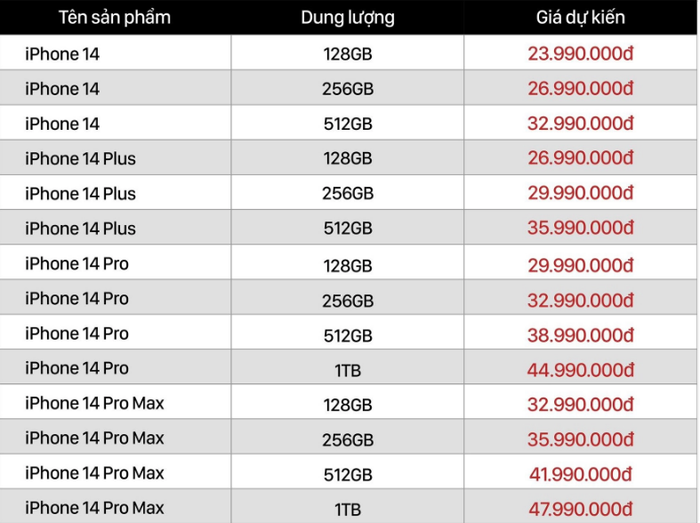The width and height of the screenshot is (700, 523).
Task: Select the 35.990.000đ price for iPhone 14 Plus
Action: click(580, 228)
